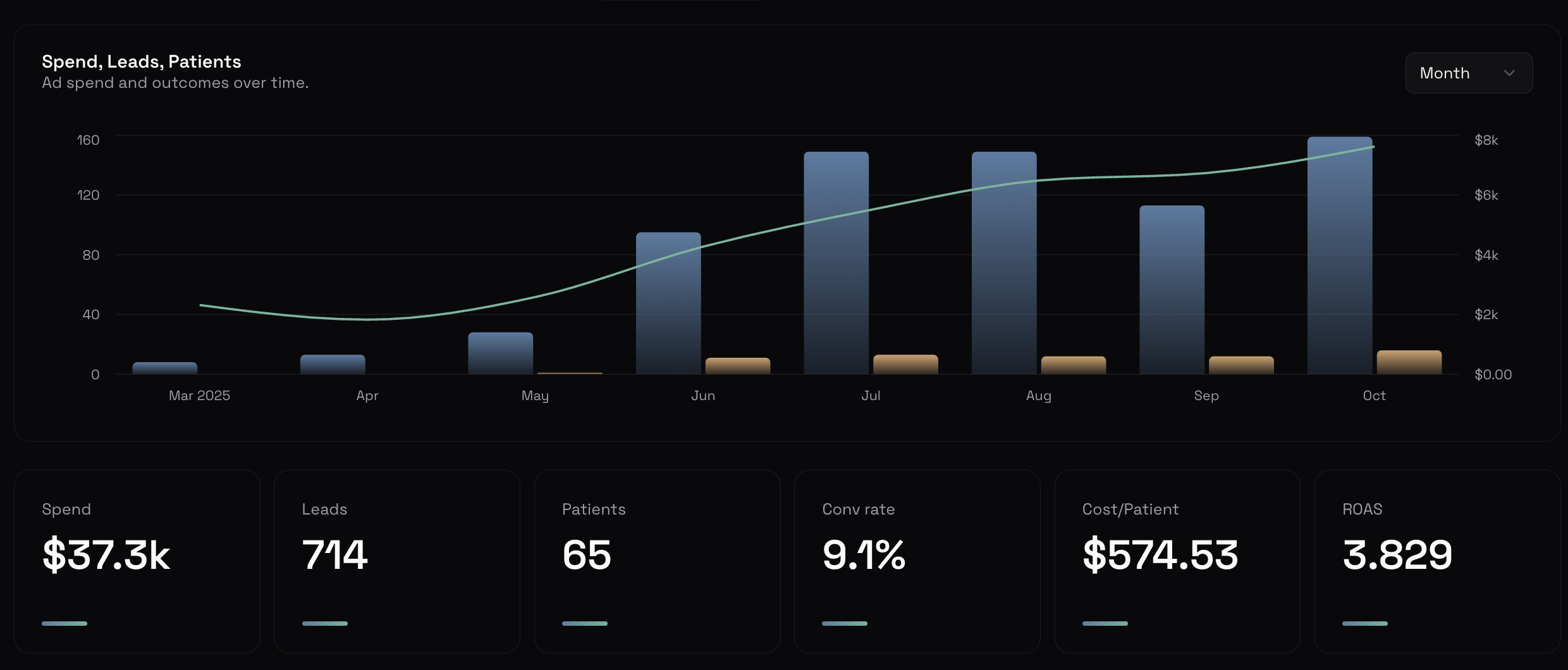The image size is (1568, 670).
Task: Click the dropdown chevron next to Month
Action: 1511,73
